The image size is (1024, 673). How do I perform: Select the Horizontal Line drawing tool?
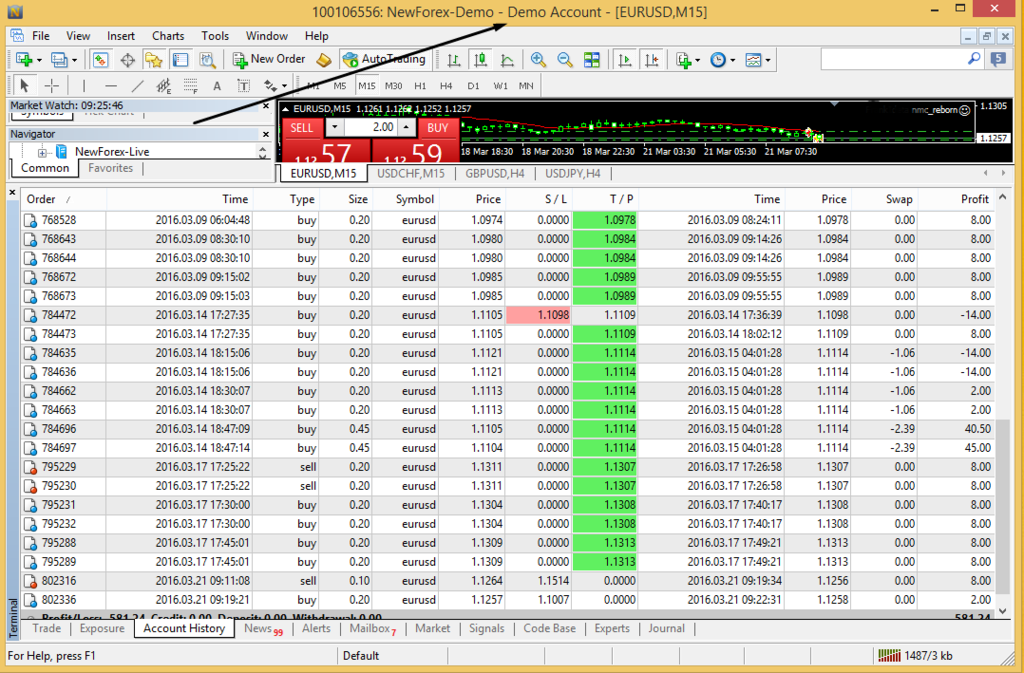point(110,86)
